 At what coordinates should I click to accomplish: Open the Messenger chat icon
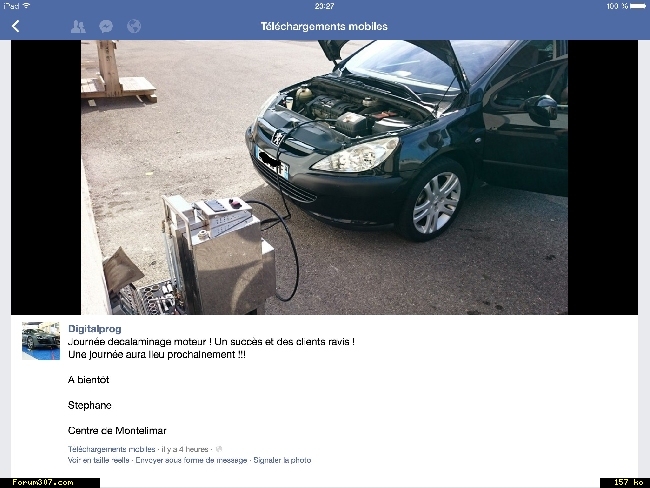click(x=106, y=27)
